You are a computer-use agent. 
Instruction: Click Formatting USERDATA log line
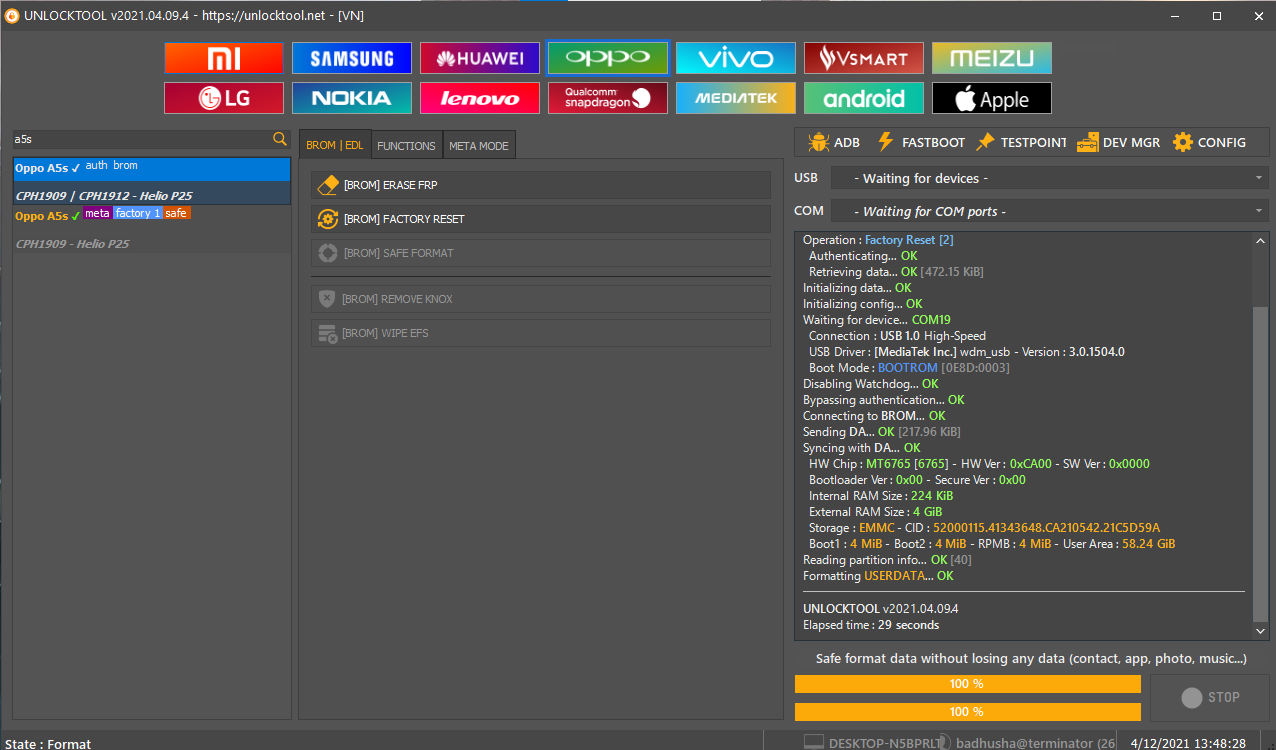pos(878,576)
